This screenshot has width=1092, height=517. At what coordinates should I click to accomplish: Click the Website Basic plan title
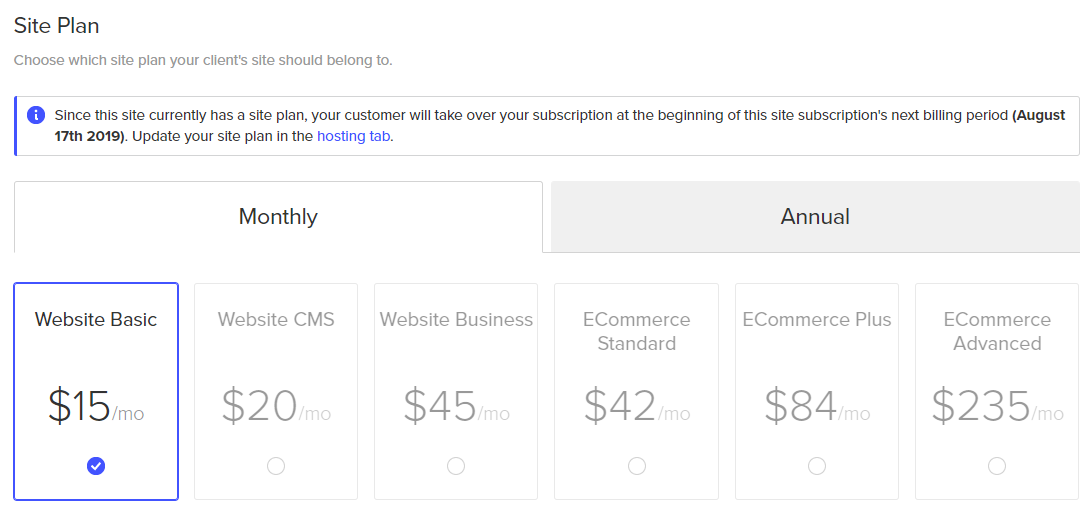pyautogui.click(x=96, y=320)
